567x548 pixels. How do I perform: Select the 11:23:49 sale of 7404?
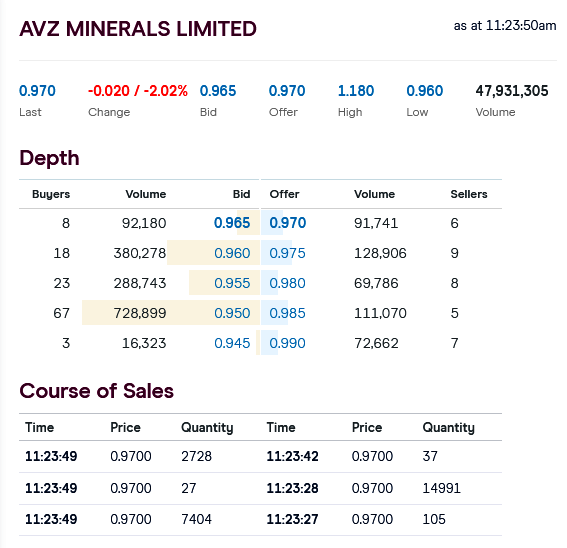tap(140, 519)
